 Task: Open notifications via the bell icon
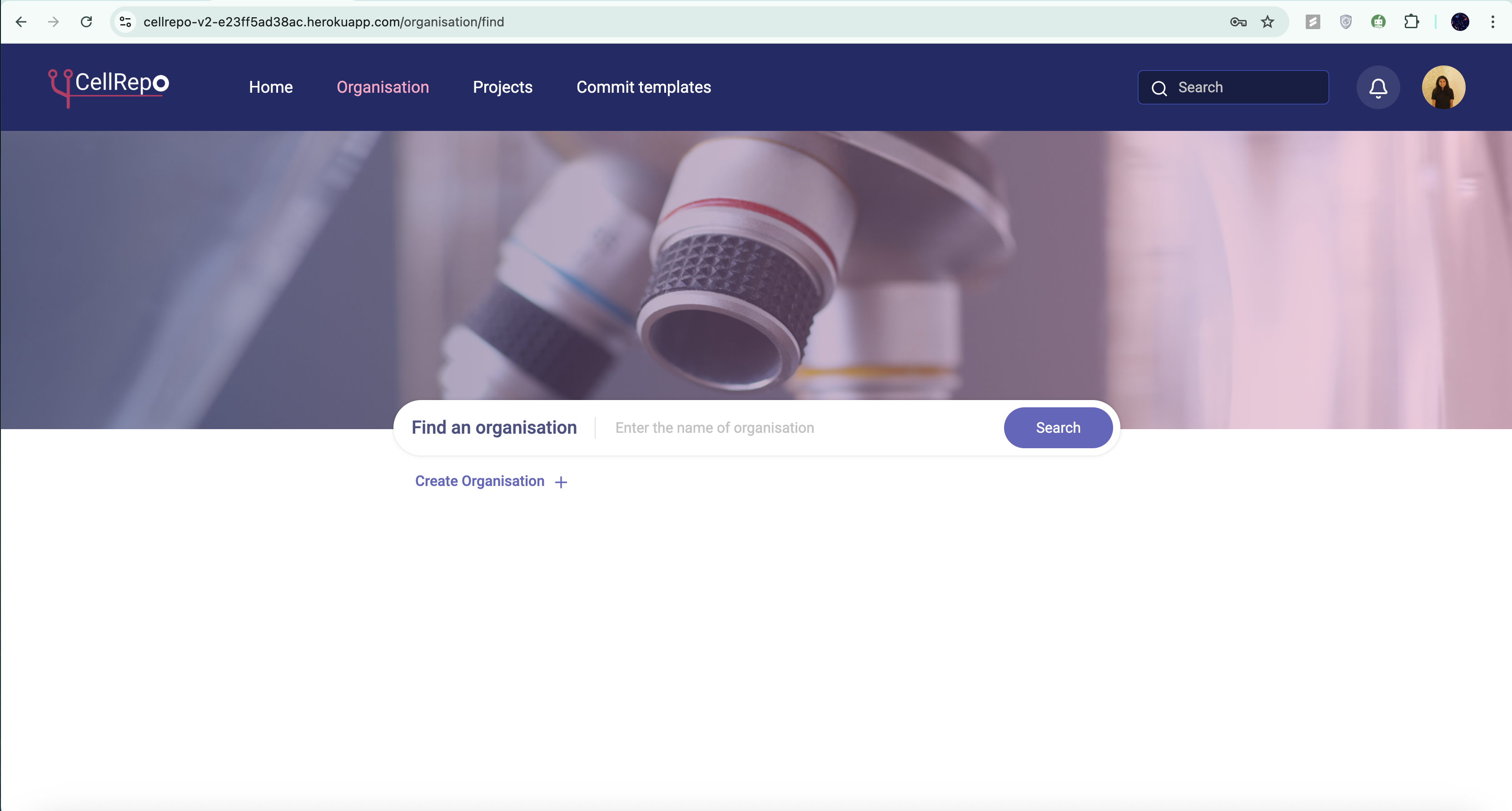[1378, 87]
